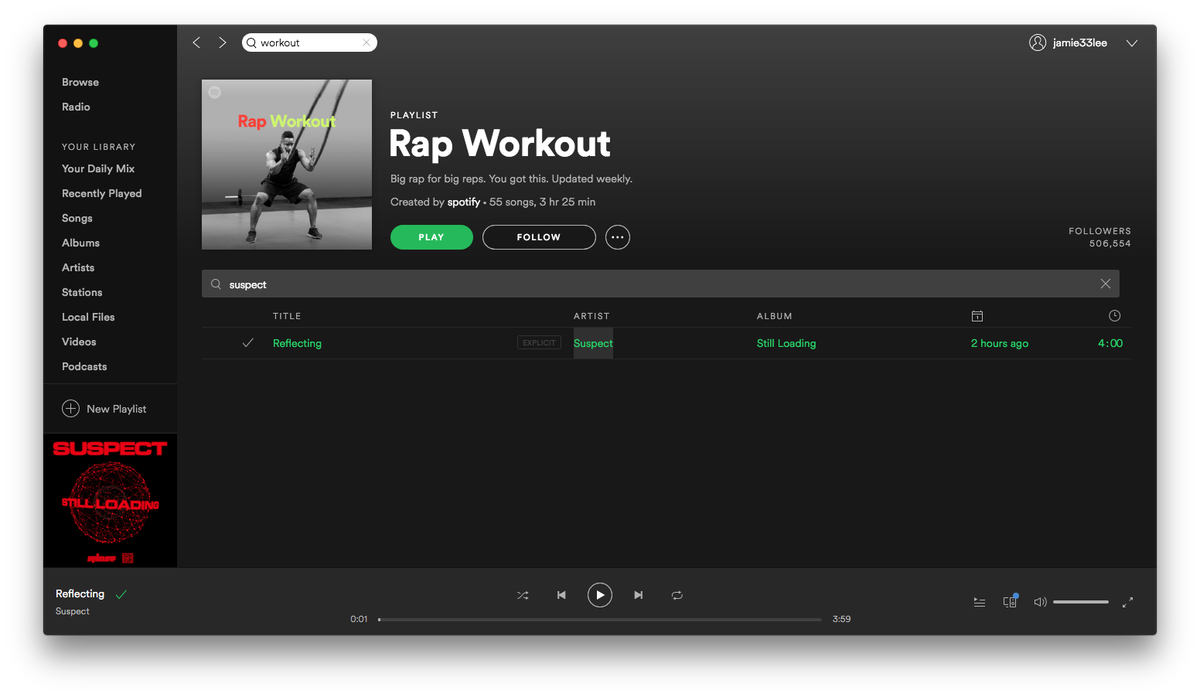The height and width of the screenshot is (697, 1200).
Task: Open Browse in the sidebar
Action: [x=80, y=82]
